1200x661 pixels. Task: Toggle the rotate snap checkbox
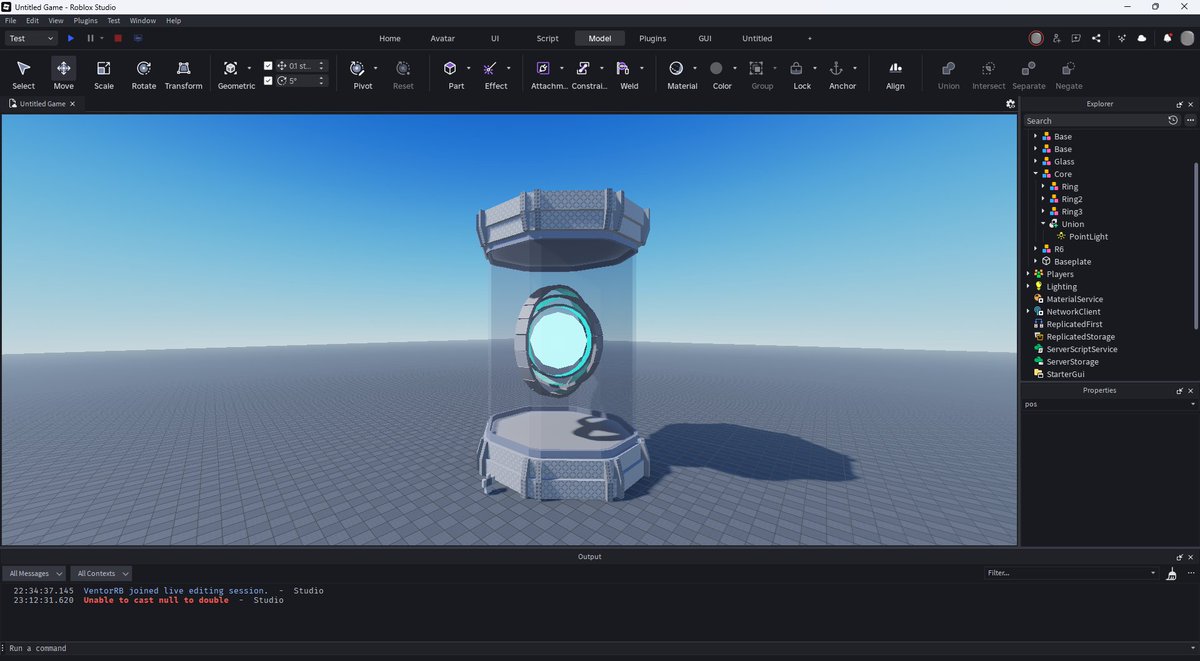coord(268,81)
